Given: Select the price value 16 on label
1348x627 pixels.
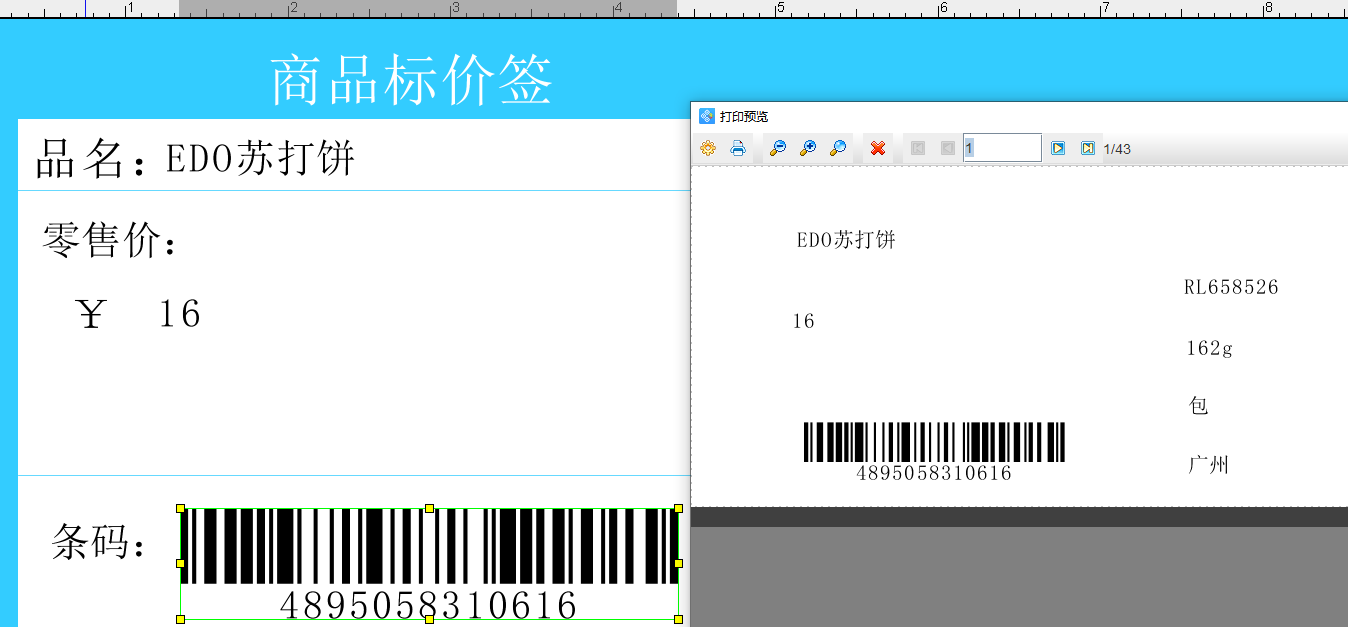Looking at the screenshot, I should tap(179, 315).
